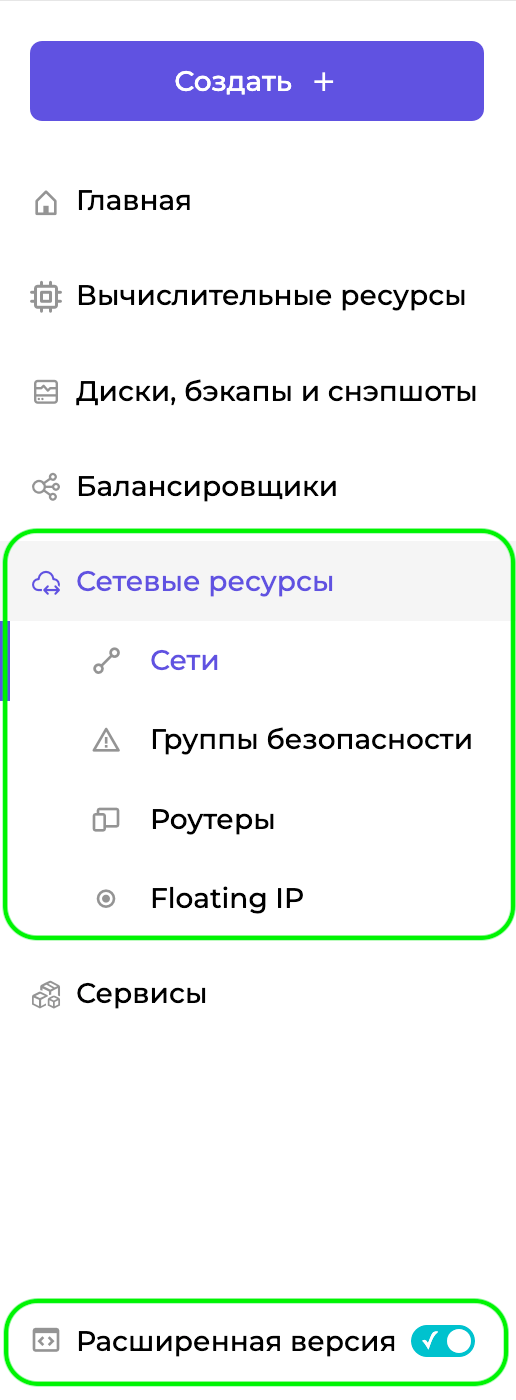516x1400 pixels.
Task: Click the Floating IP target icon
Action: tap(105, 899)
